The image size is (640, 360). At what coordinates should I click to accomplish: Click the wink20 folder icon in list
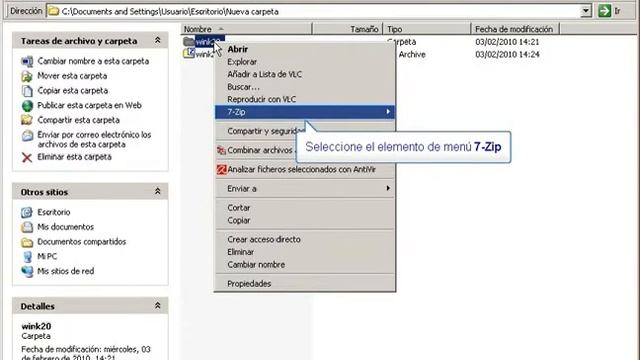[189, 41]
